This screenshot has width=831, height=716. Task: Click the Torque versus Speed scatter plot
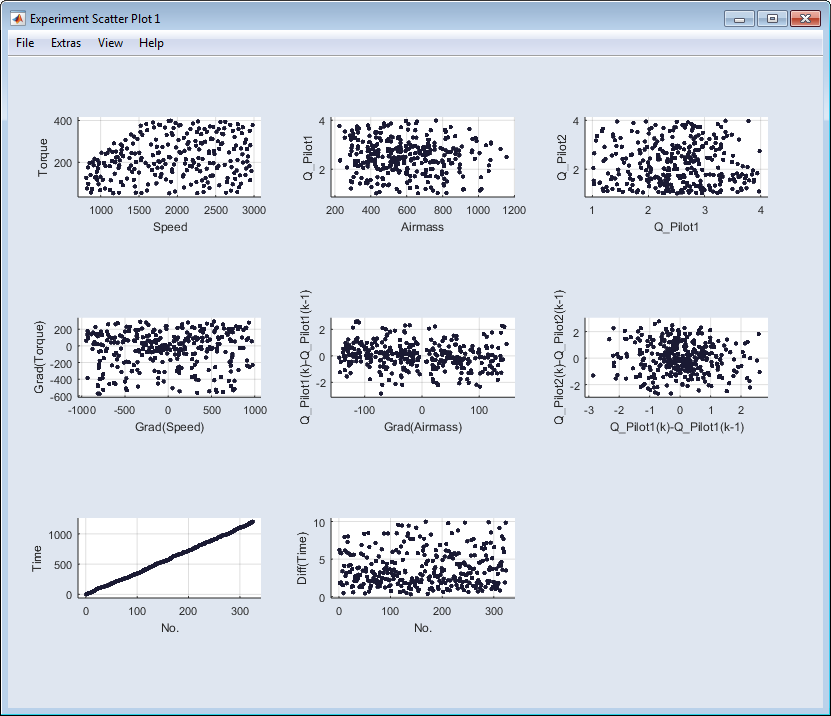(169, 157)
